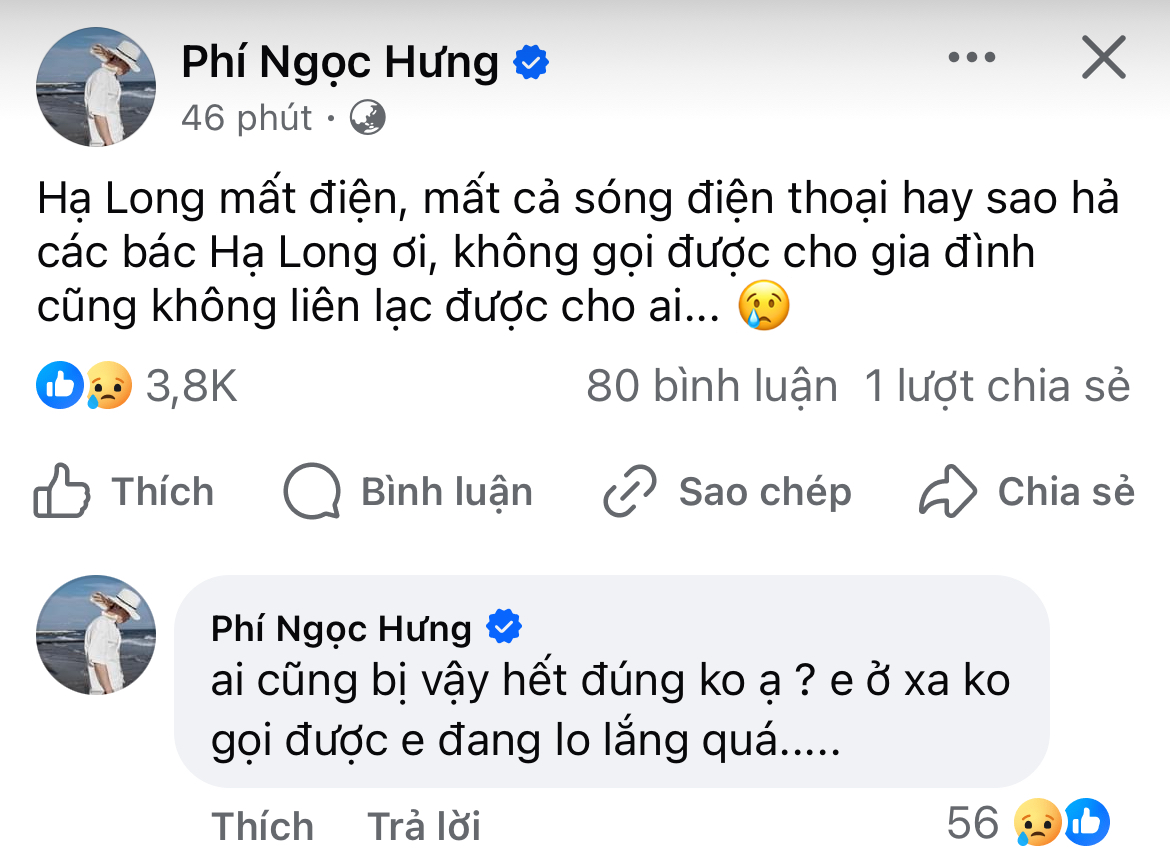Click the Phí Ngọc Hưng name in comment
The image size is (1170, 861).
(341, 628)
